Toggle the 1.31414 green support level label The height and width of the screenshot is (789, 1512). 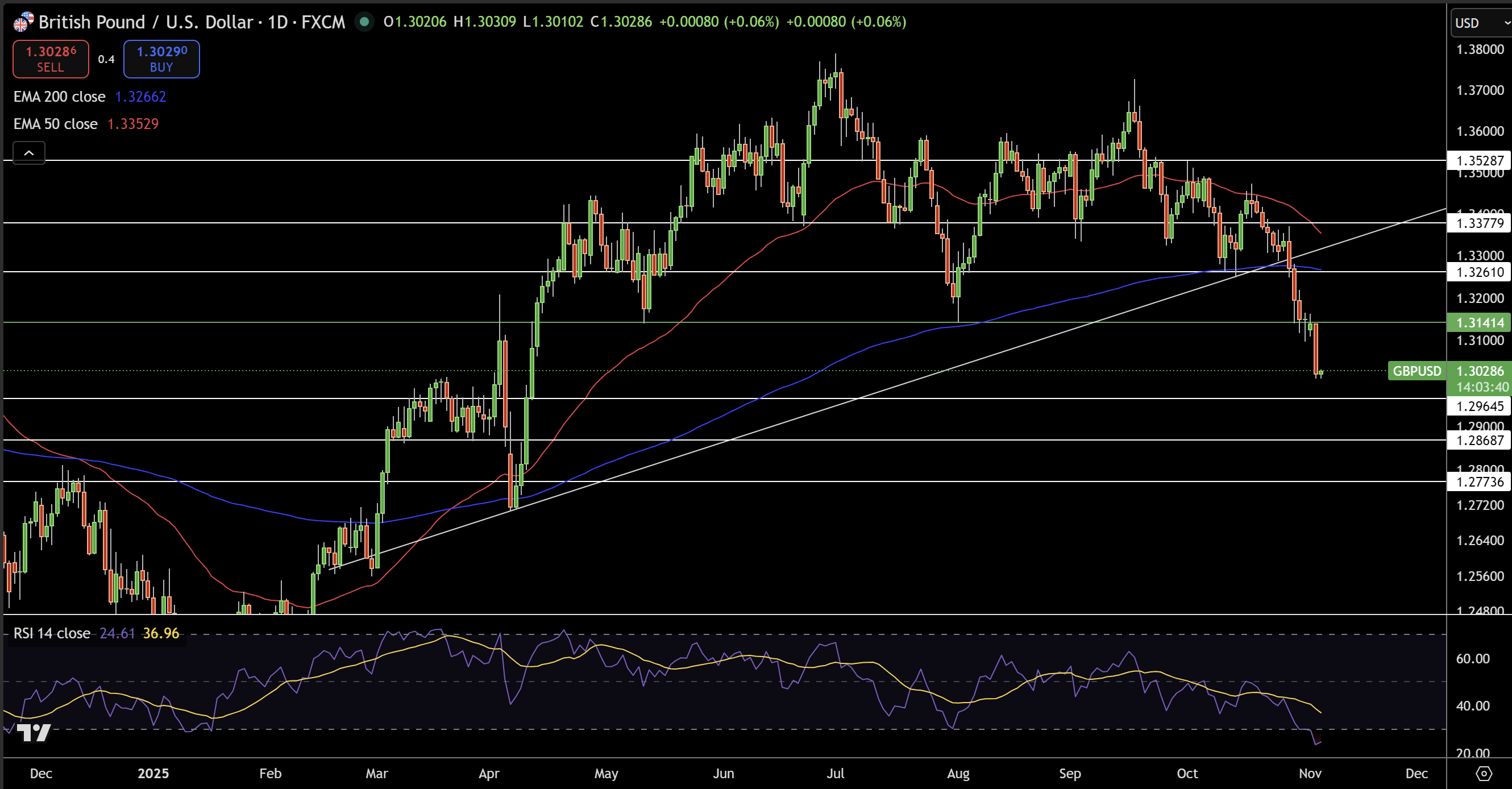1478,322
